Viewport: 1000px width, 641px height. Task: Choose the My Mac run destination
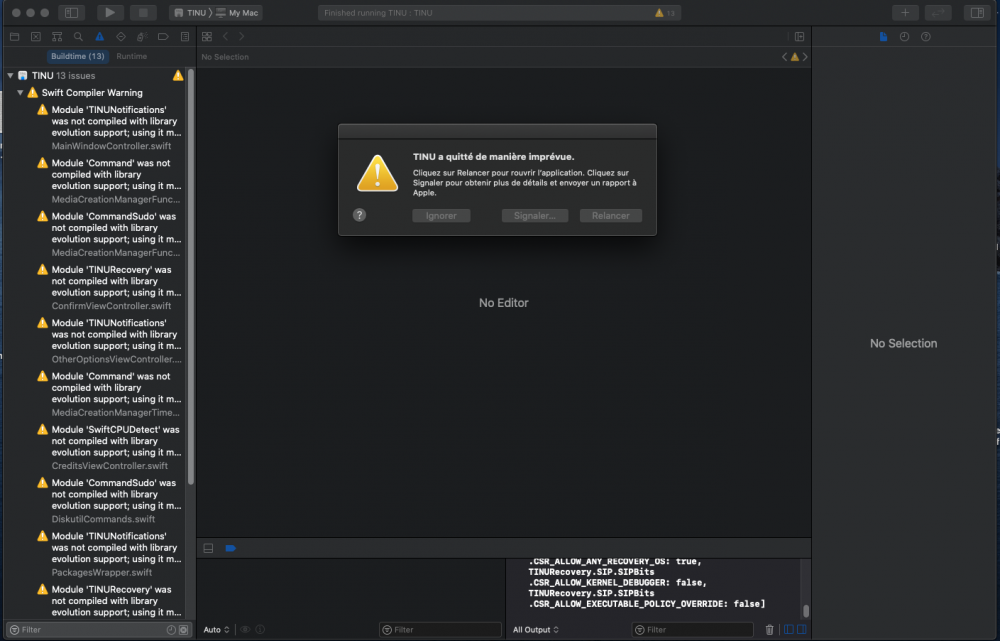[237, 13]
